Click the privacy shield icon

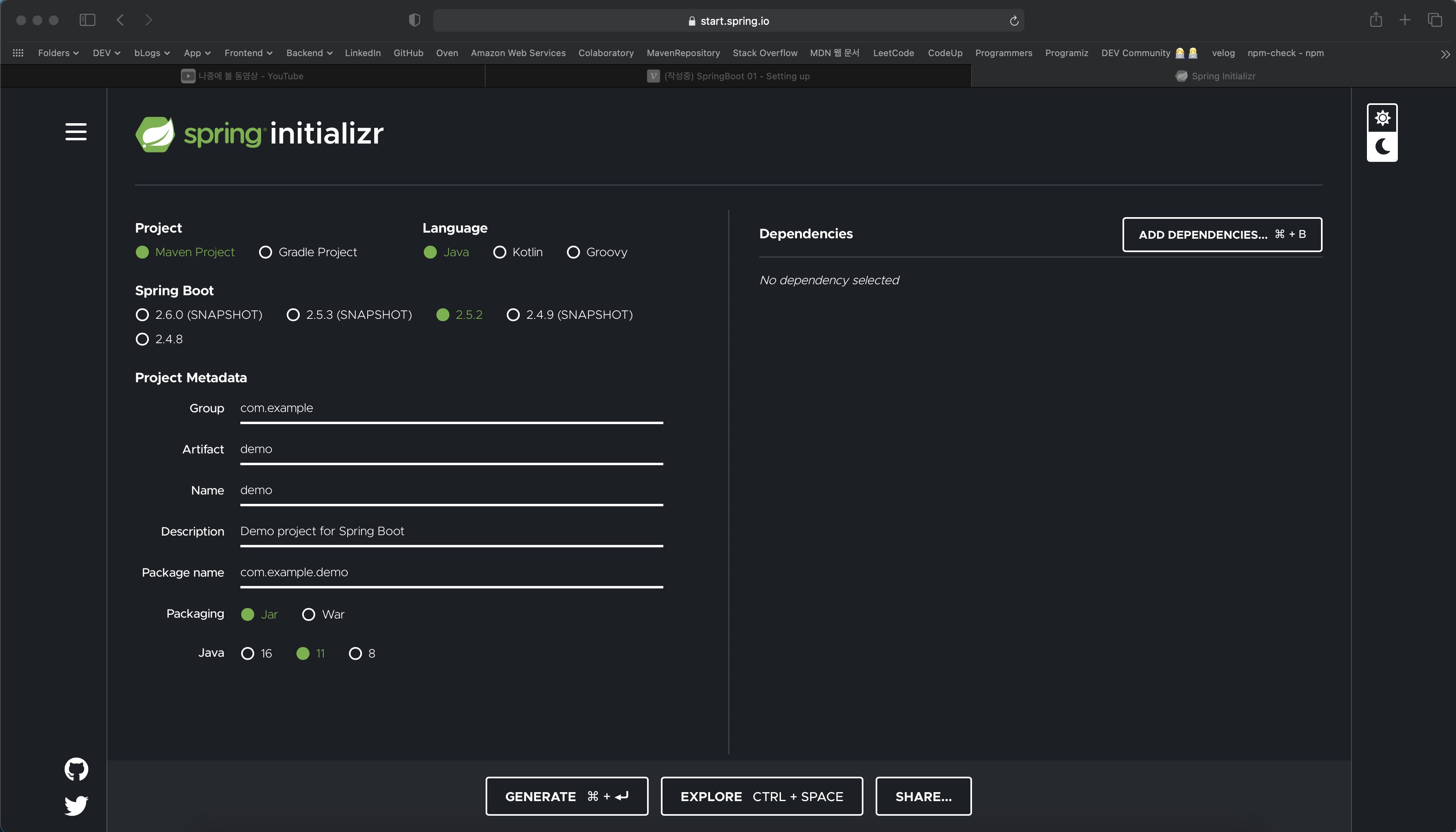tap(414, 21)
